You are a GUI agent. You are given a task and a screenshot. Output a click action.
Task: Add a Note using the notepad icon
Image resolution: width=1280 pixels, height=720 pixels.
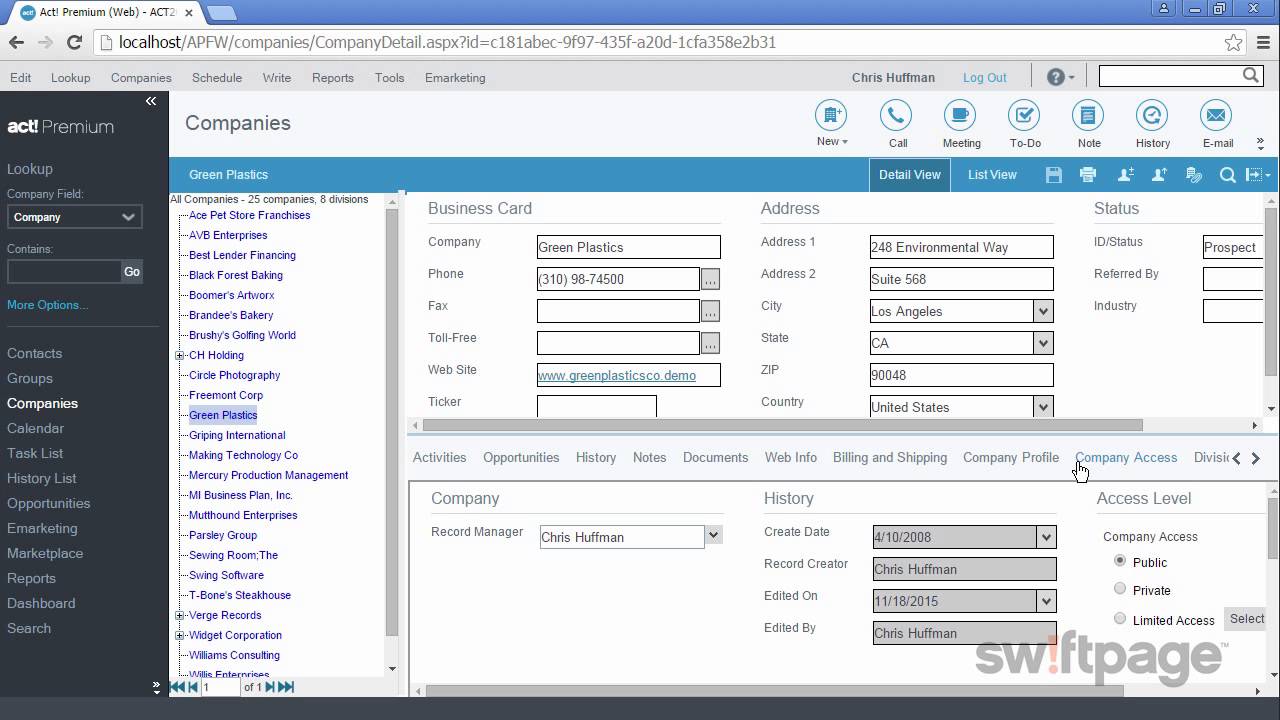(1088, 116)
